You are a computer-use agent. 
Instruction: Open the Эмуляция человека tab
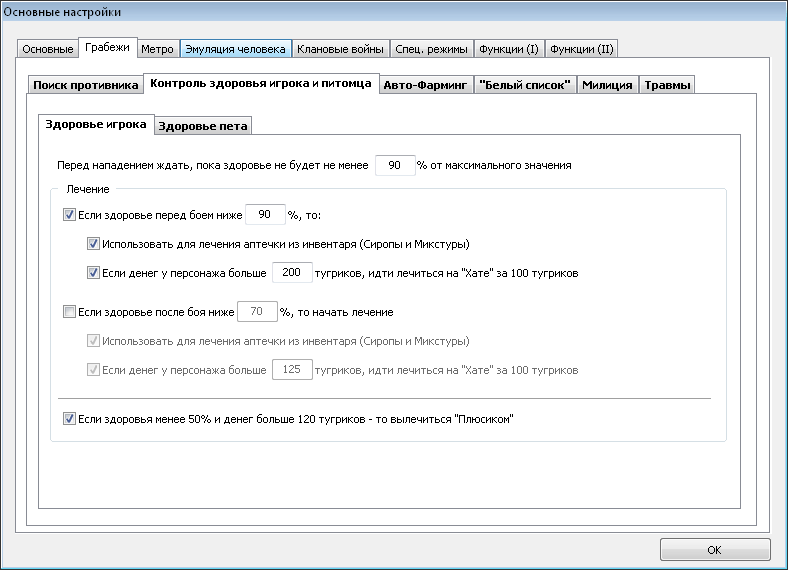coord(235,49)
